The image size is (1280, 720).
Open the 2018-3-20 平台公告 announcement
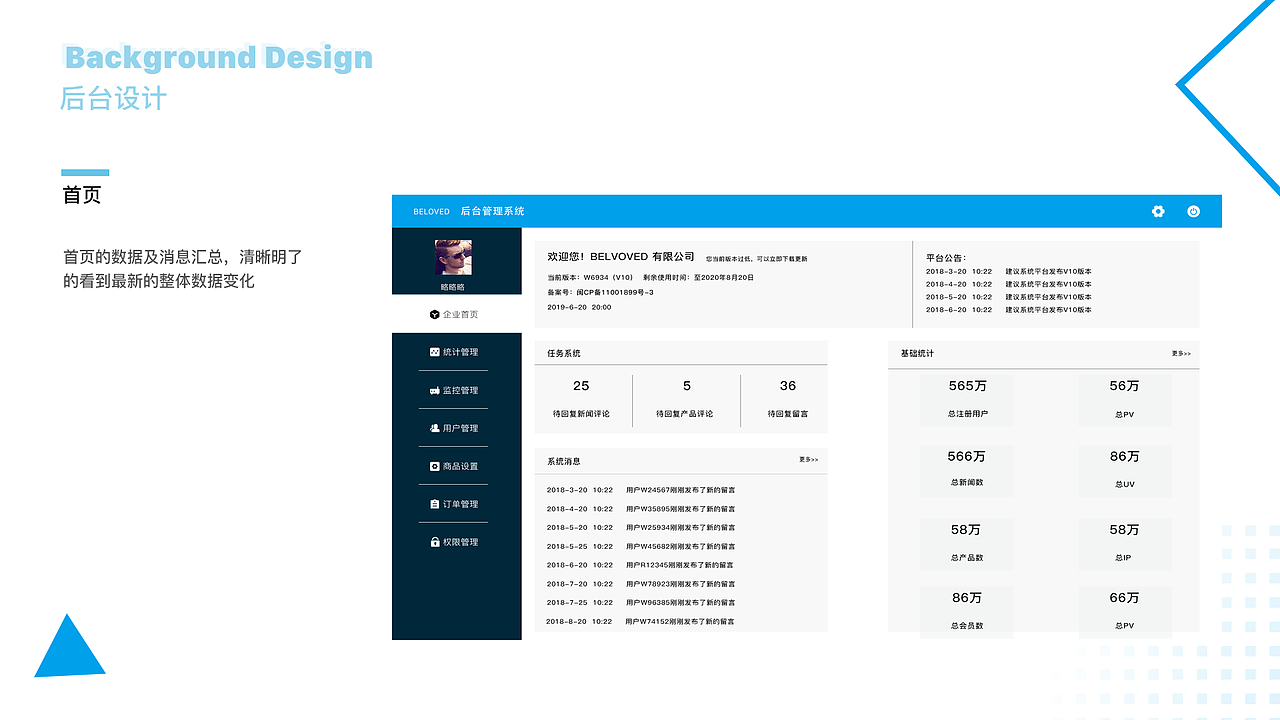click(x=1009, y=271)
